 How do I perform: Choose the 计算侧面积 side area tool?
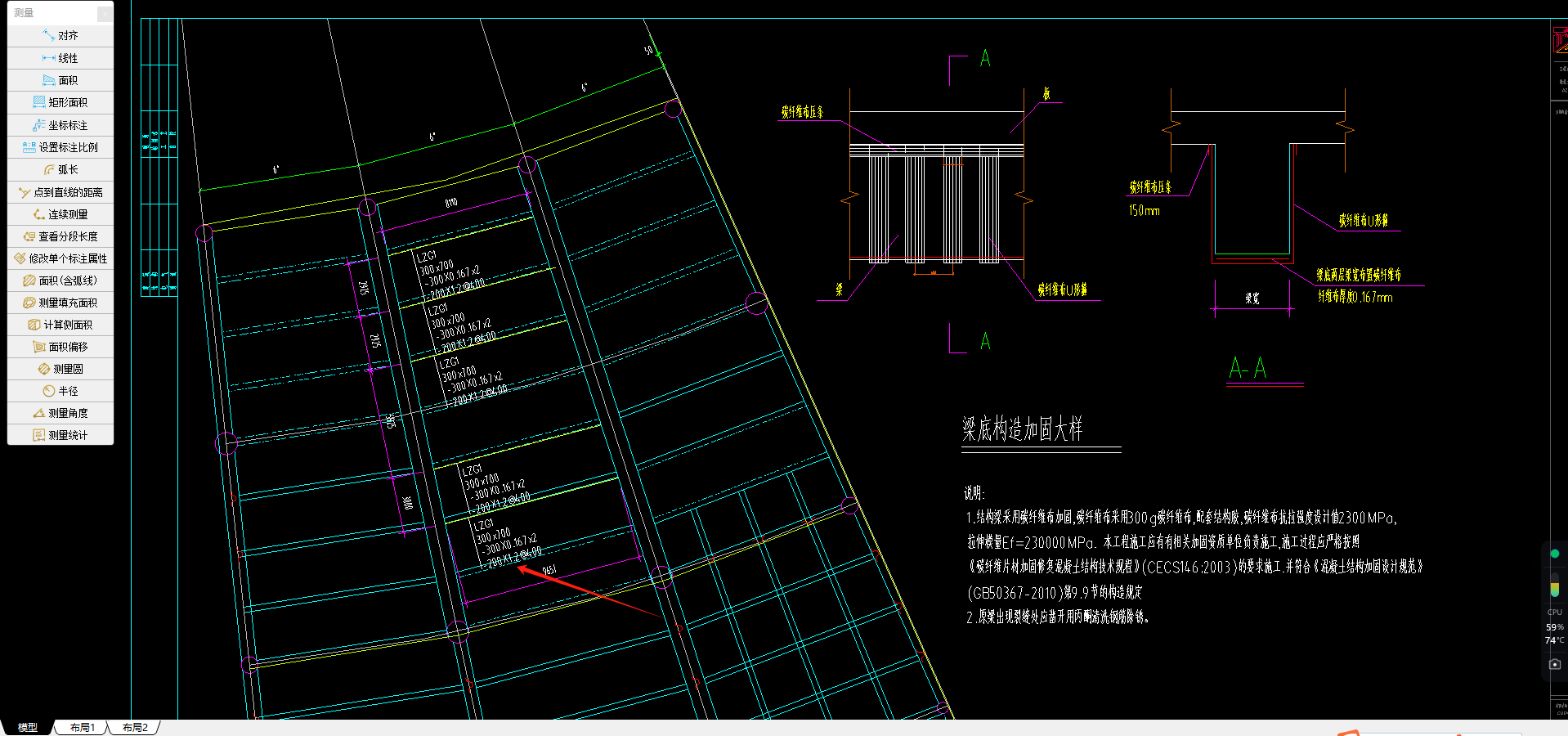(60, 325)
